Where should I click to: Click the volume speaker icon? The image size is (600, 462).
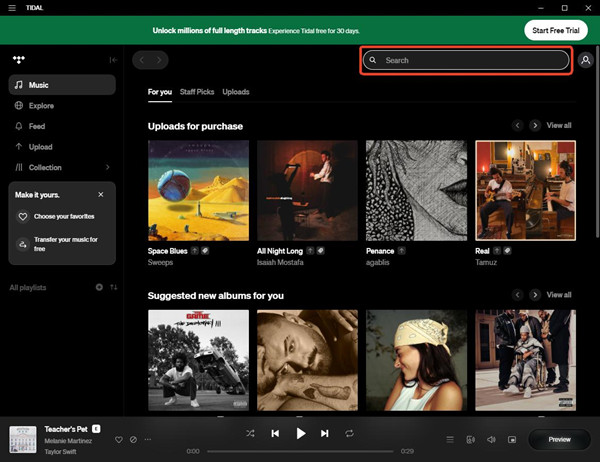click(x=491, y=439)
